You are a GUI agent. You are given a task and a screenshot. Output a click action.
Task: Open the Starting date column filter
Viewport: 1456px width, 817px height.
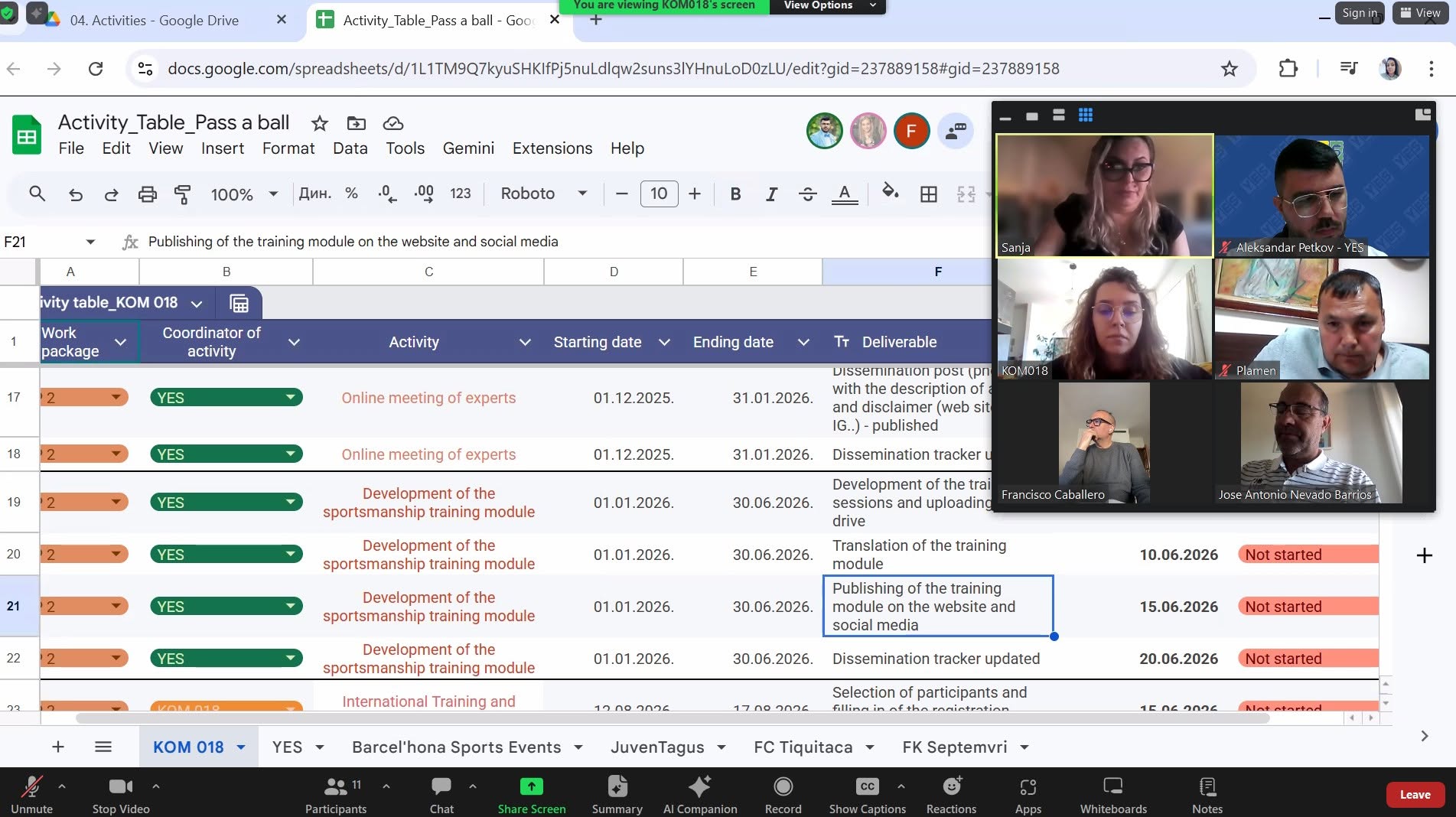[x=664, y=342]
